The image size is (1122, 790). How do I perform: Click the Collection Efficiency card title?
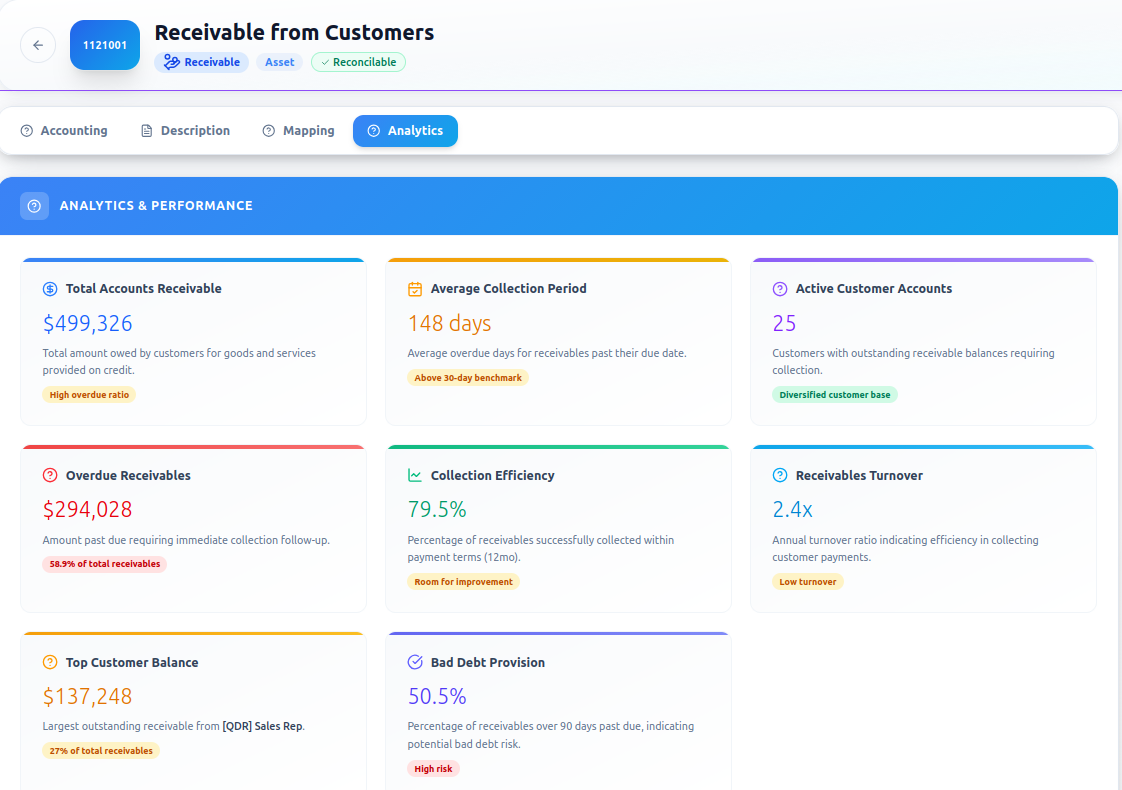492,476
